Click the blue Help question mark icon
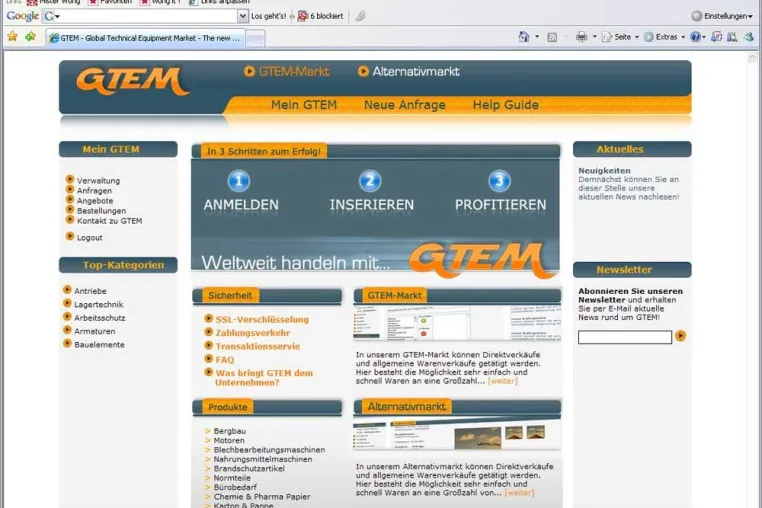Screen dimensions: 762x508 tap(695, 37)
